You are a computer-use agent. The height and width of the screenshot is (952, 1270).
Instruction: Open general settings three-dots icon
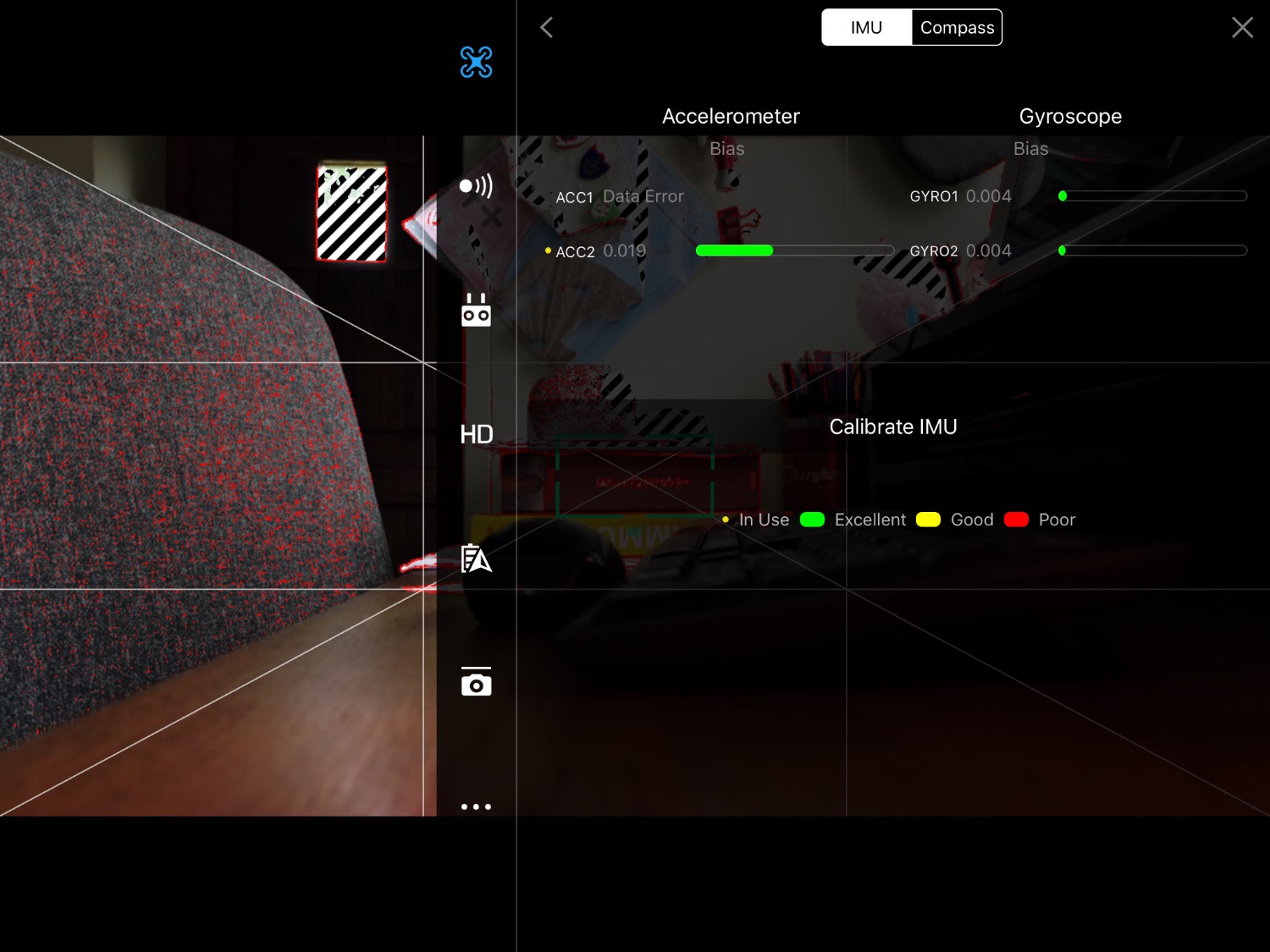tap(476, 806)
